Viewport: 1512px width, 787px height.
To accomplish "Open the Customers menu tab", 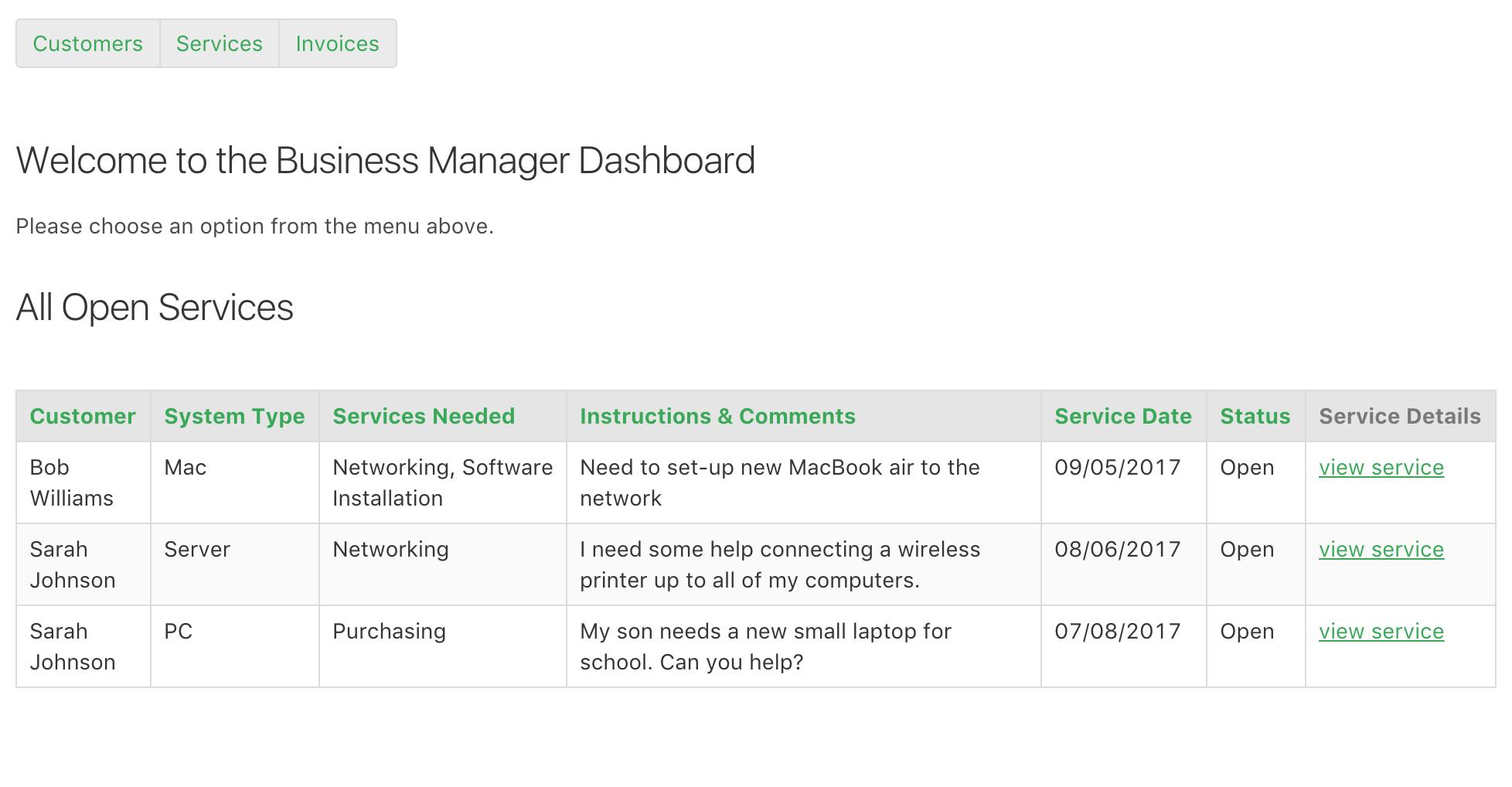I will coord(87,43).
